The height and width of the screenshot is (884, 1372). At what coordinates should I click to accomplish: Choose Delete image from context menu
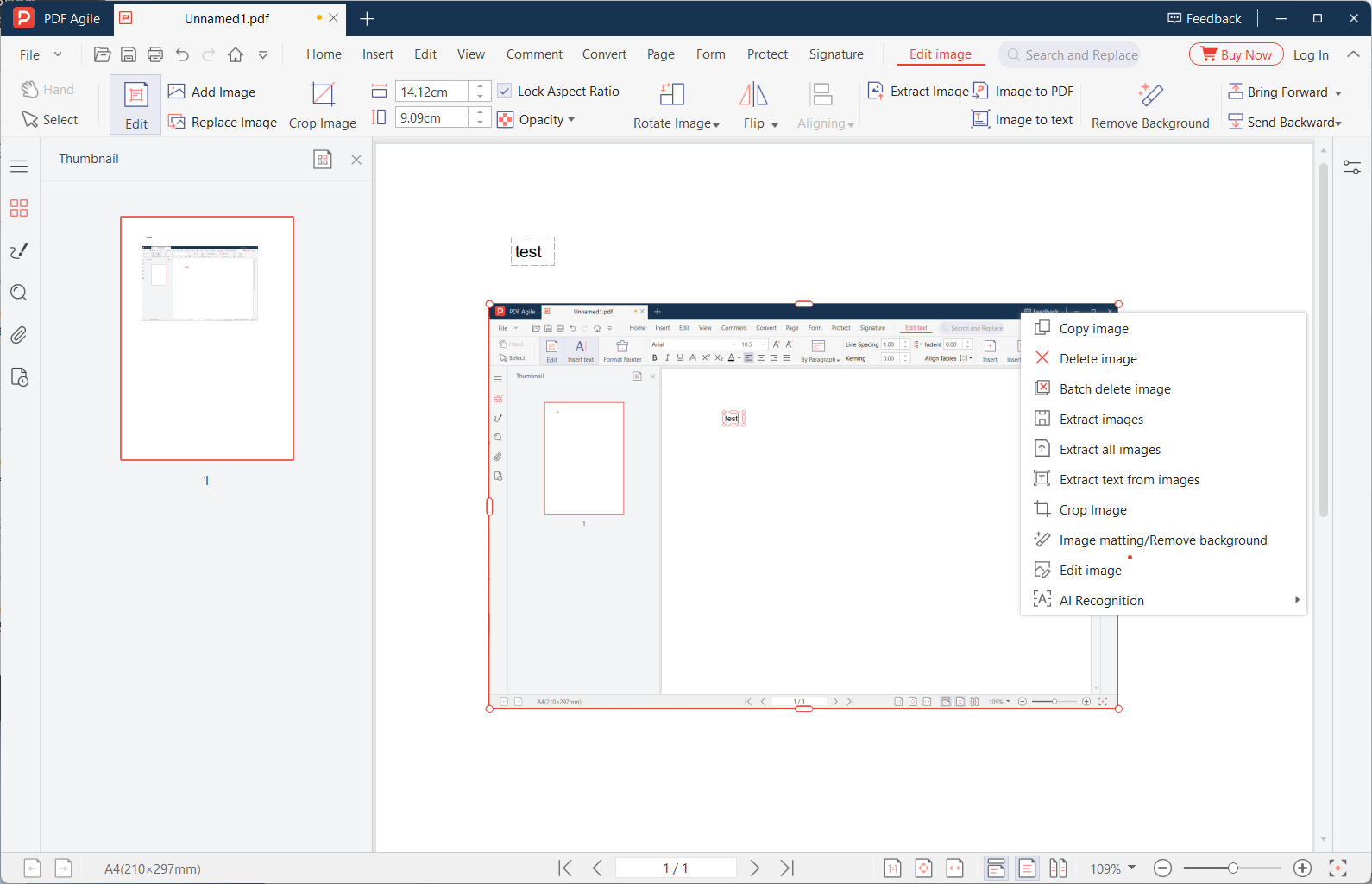click(x=1163, y=358)
